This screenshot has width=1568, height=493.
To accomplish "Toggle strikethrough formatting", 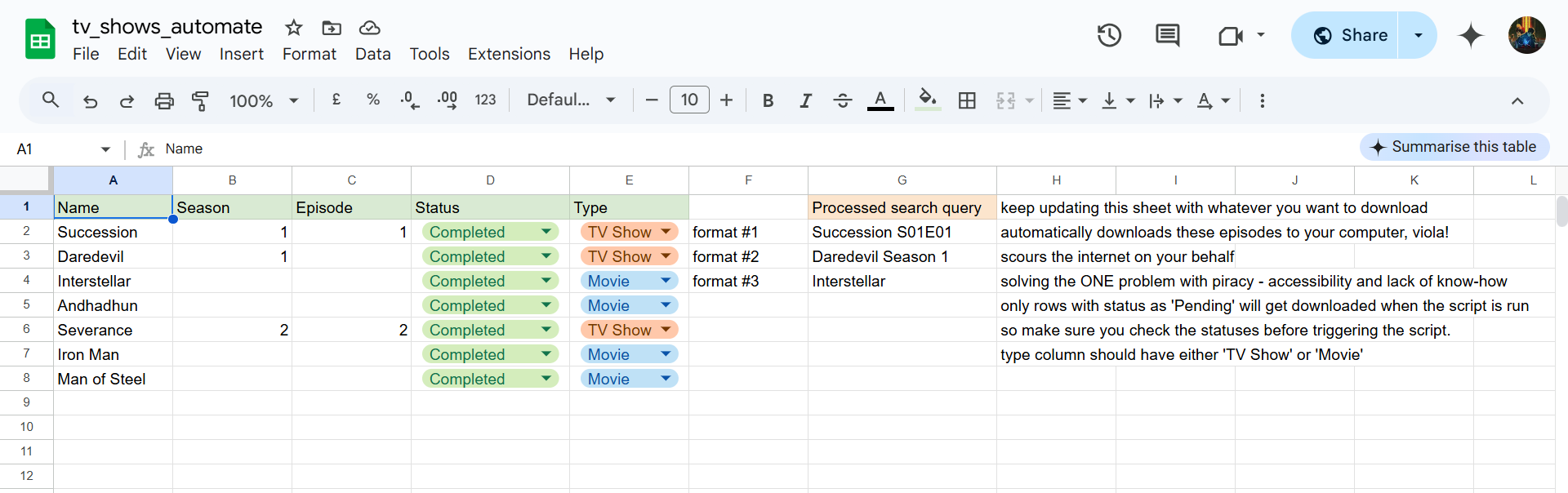I will 843,100.
